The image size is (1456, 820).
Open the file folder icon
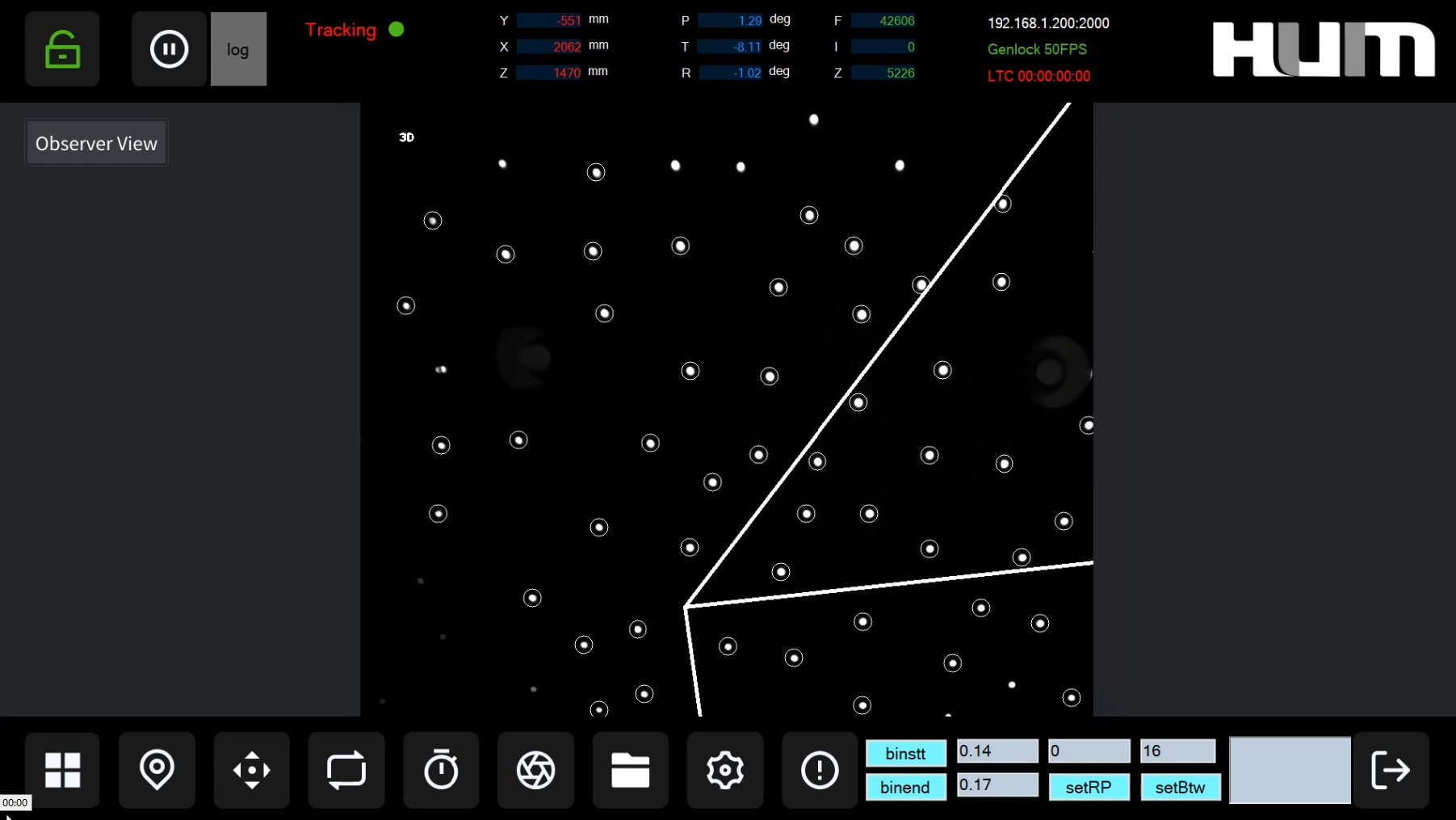click(x=630, y=770)
